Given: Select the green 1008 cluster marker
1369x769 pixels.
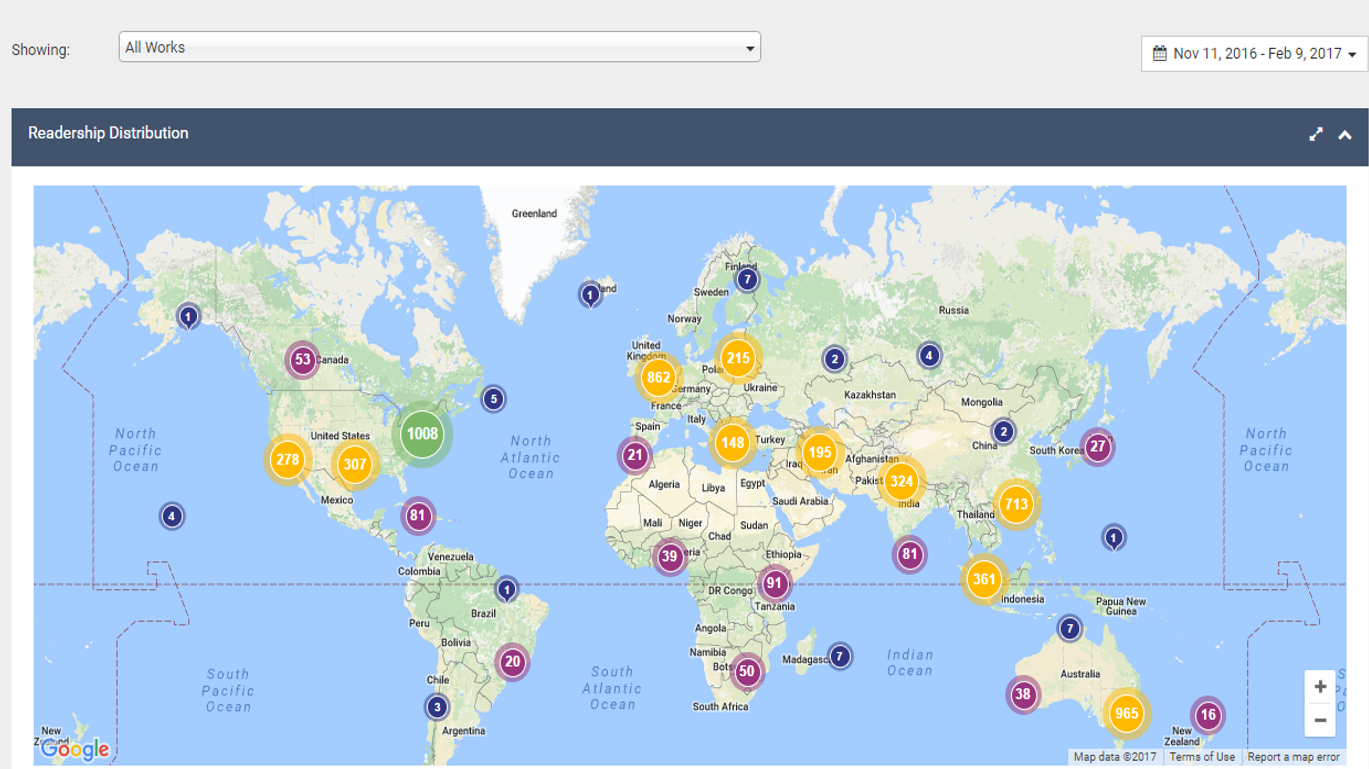Looking at the screenshot, I should pyautogui.click(x=422, y=434).
